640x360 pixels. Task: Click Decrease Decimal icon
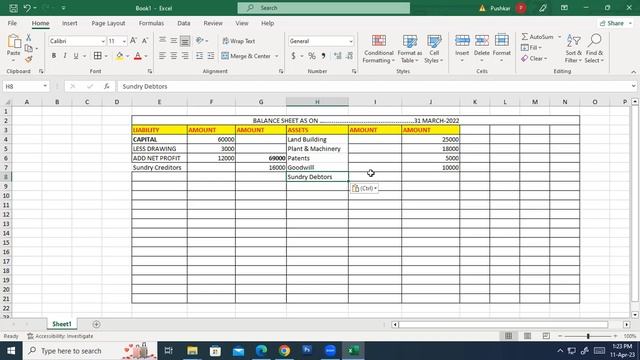(x=349, y=56)
